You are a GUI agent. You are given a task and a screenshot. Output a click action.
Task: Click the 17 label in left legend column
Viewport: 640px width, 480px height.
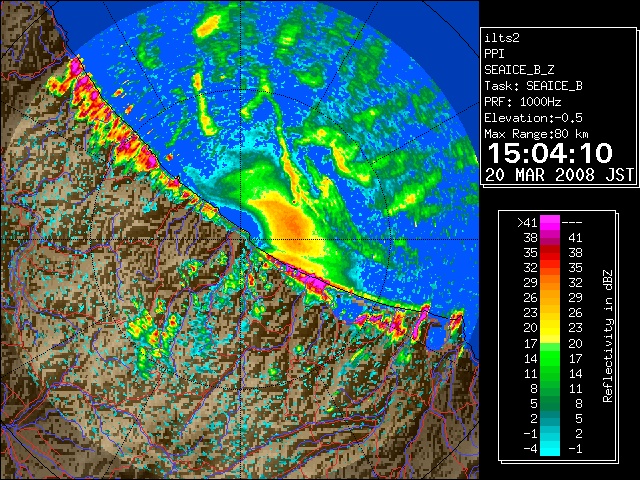(531, 343)
